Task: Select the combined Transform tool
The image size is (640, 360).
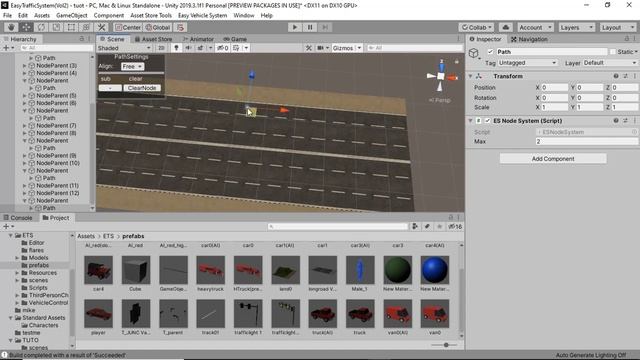Action: coord(86,27)
